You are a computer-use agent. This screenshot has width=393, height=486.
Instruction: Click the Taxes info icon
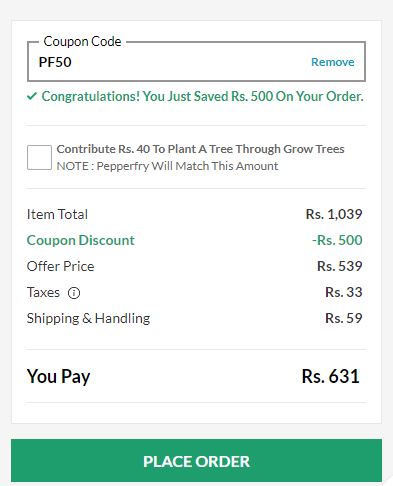click(74, 293)
